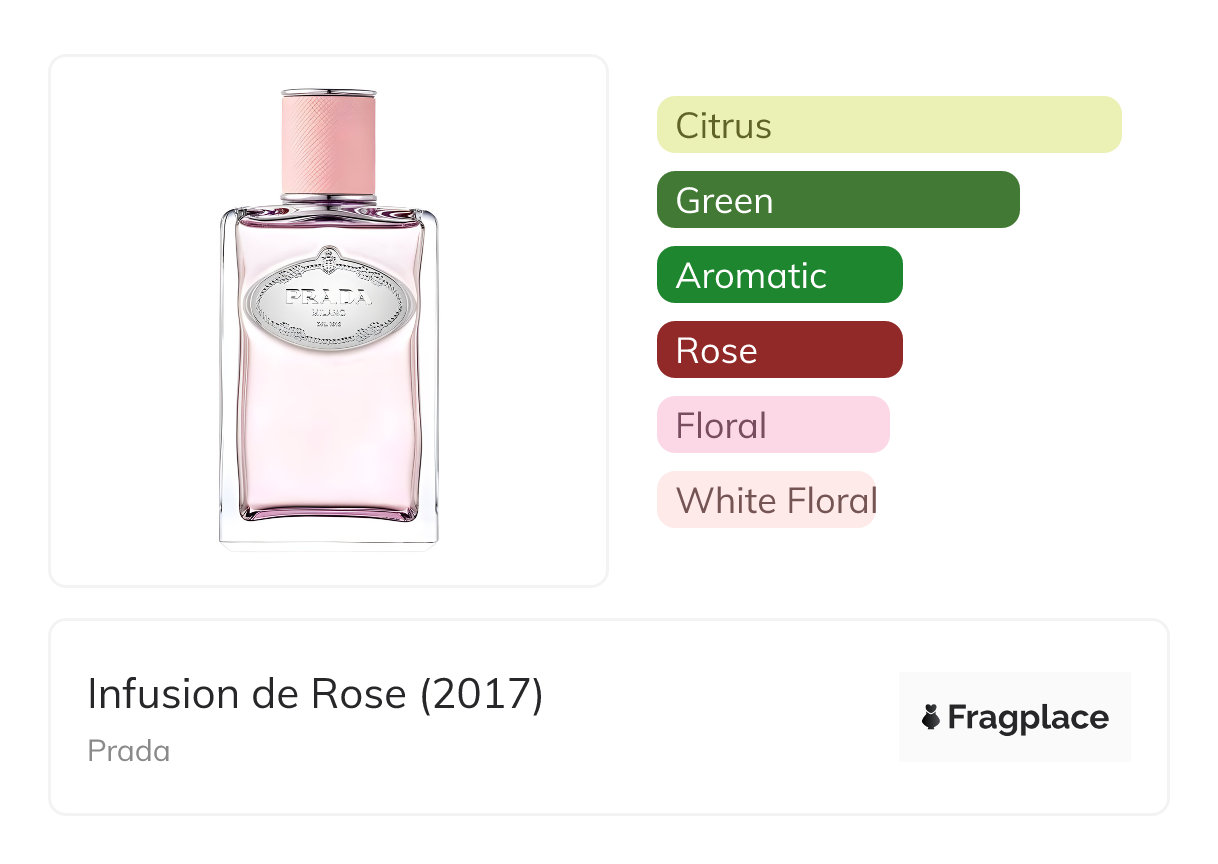The image size is (1218, 864).
Task: Click the (2017) year in the title
Action: pos(481,694)
